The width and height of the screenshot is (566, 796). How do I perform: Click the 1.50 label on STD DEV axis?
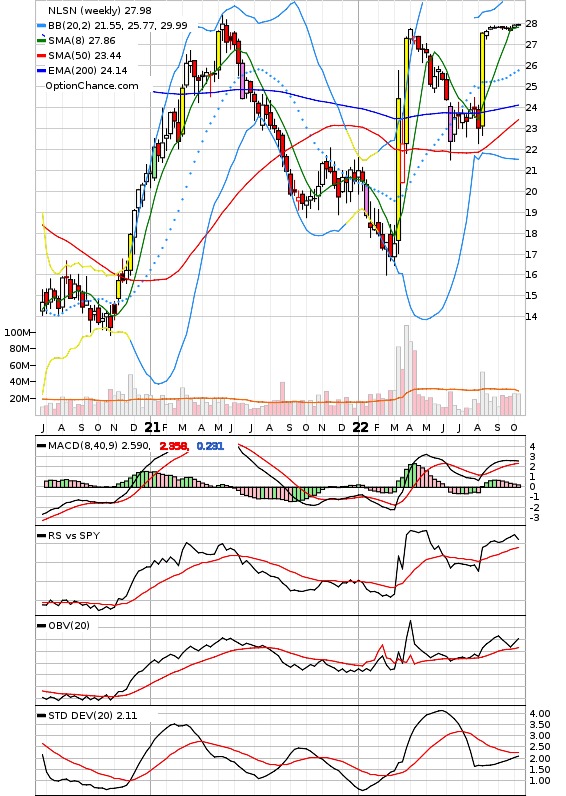[x=540, y=770]
